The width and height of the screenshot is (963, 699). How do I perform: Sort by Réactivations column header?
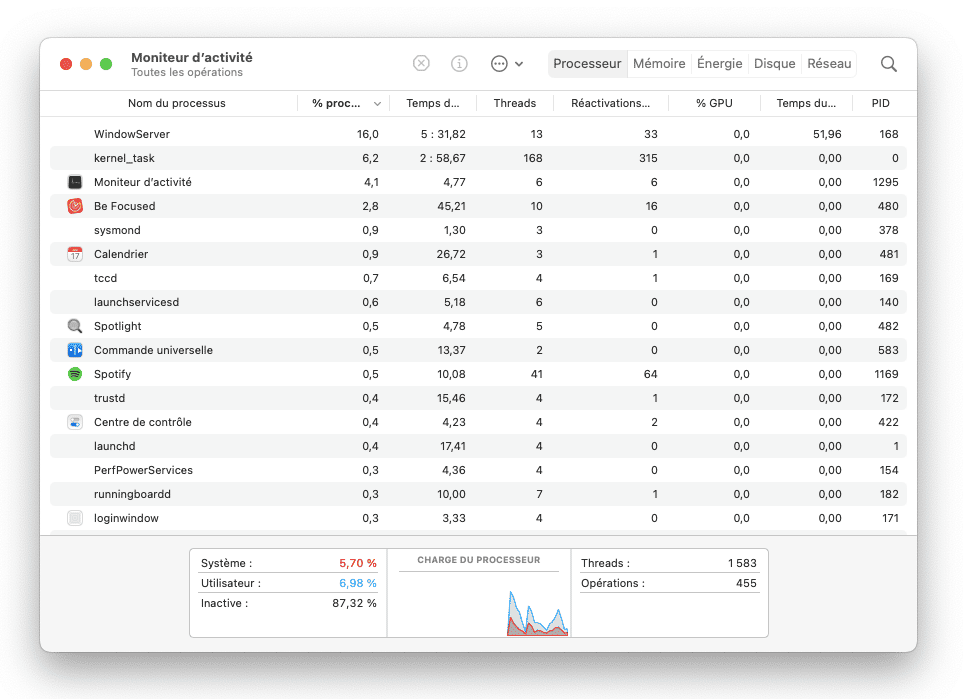[610, 103]
